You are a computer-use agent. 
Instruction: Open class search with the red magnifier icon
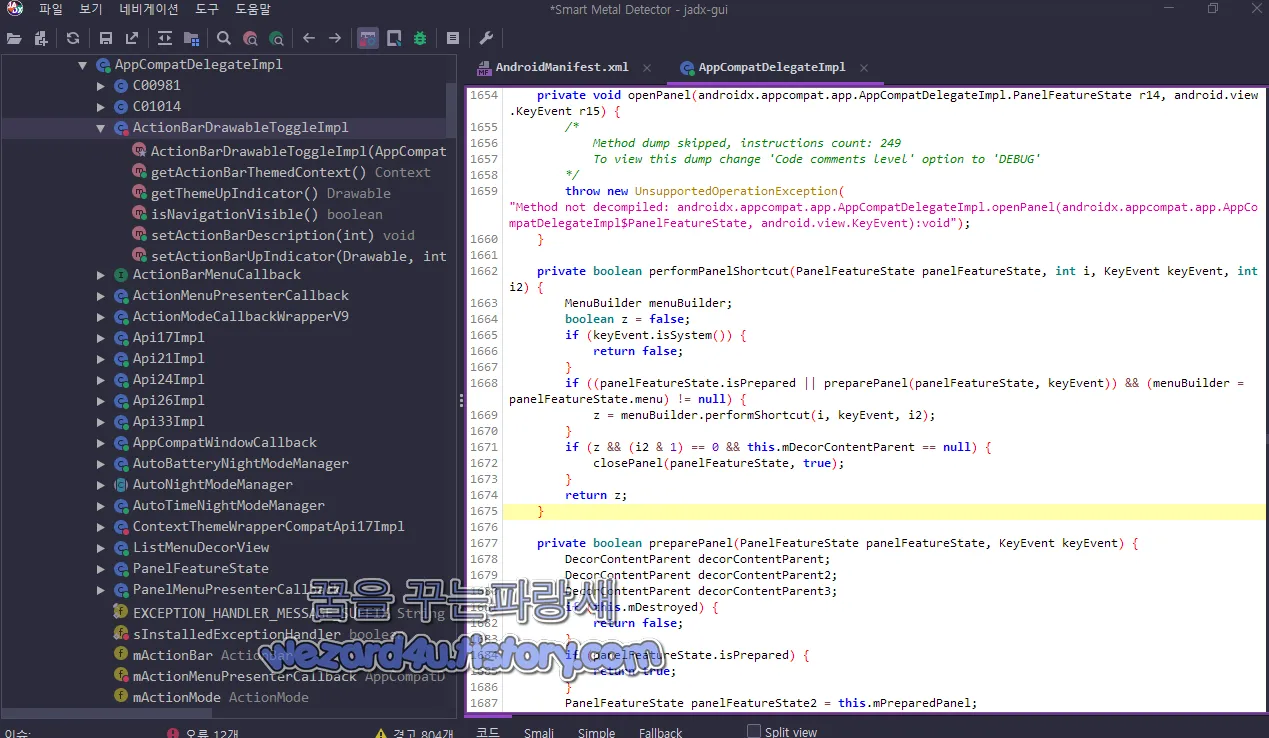pos(250,38)
